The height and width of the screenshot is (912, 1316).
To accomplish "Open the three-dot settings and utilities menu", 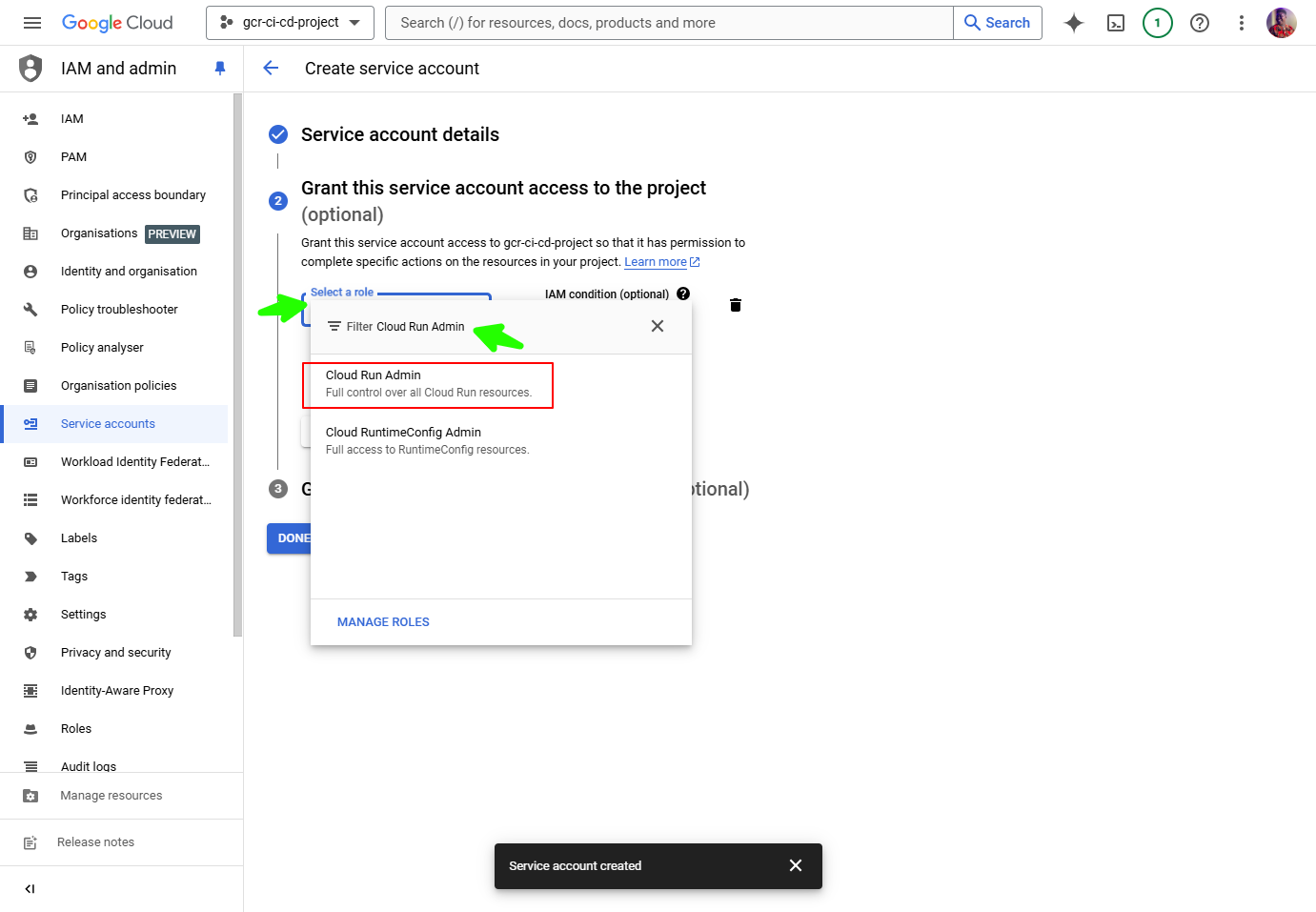I will click(1242, 23).
